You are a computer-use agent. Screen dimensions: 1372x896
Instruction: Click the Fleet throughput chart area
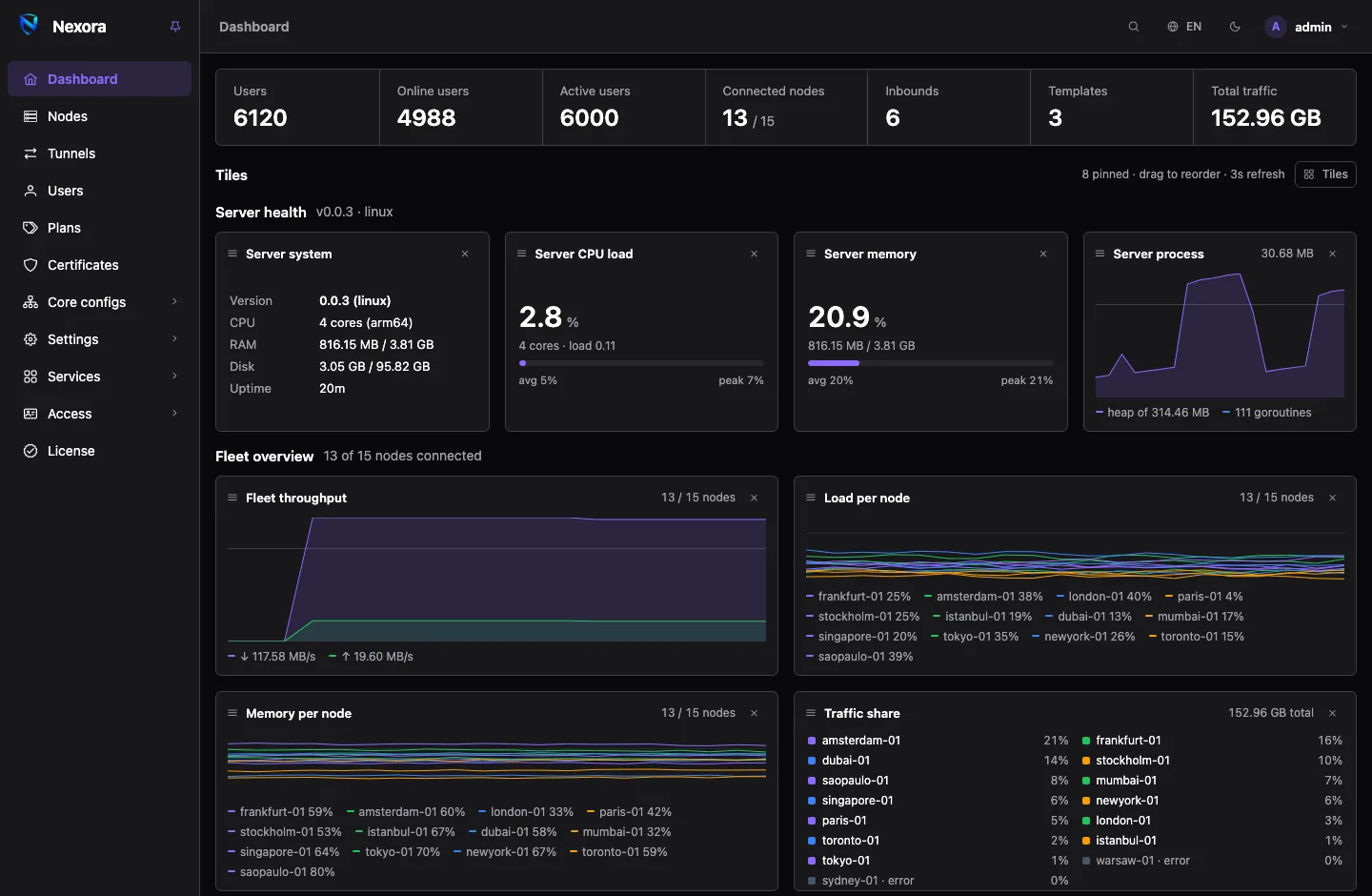click(496, 579)
